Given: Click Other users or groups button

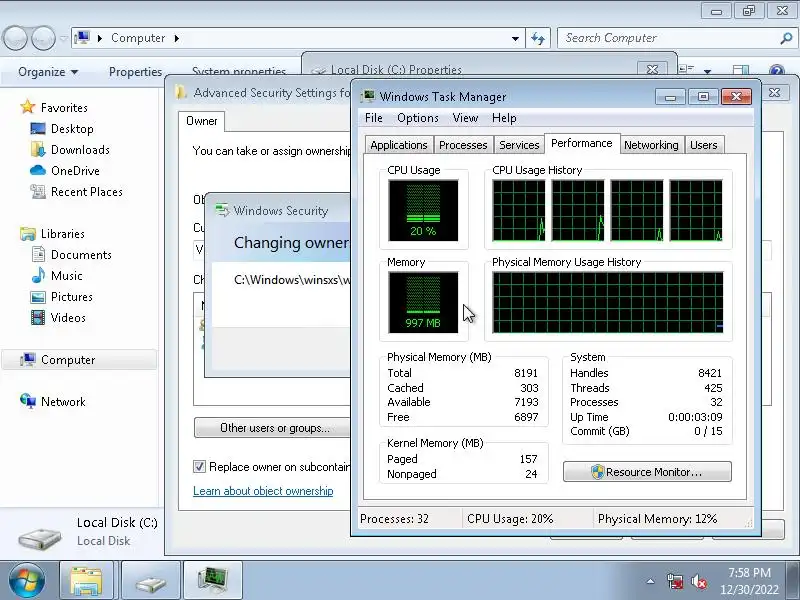Looking at the screenshot, I should click(x=274, y=428).
